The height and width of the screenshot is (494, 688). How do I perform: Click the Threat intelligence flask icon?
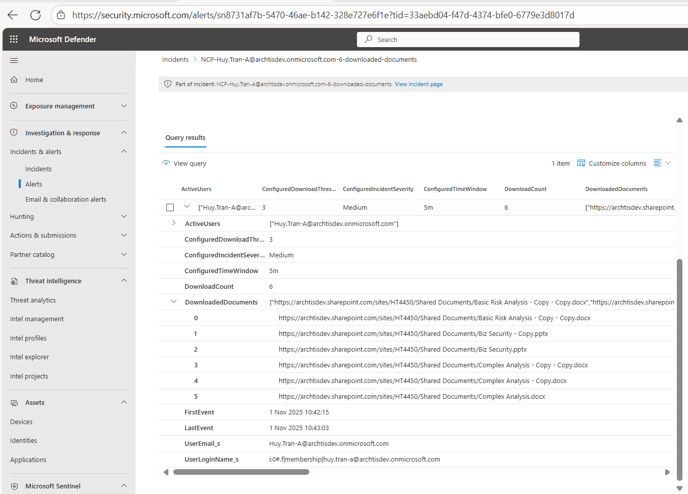14,281
